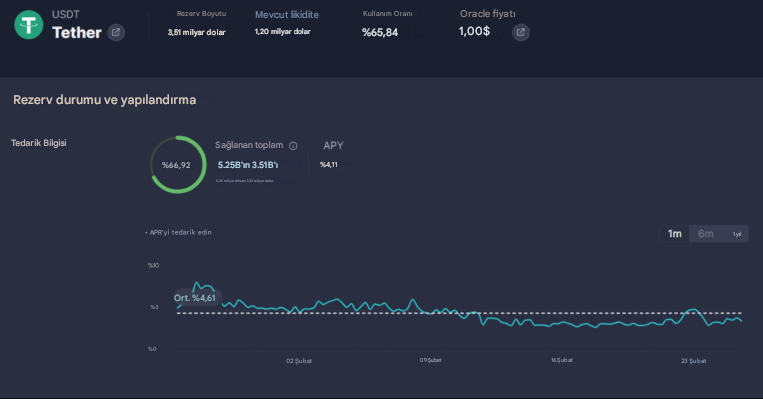Click the %10 y-axis label

click(154, 265)
